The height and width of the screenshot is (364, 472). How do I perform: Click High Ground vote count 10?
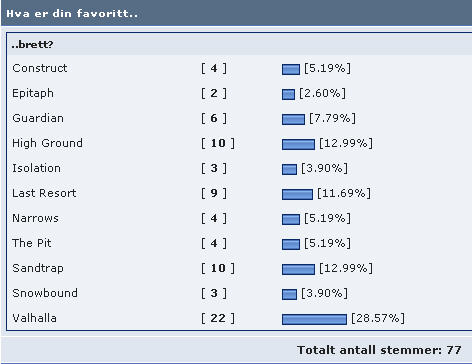pos(218,143)
